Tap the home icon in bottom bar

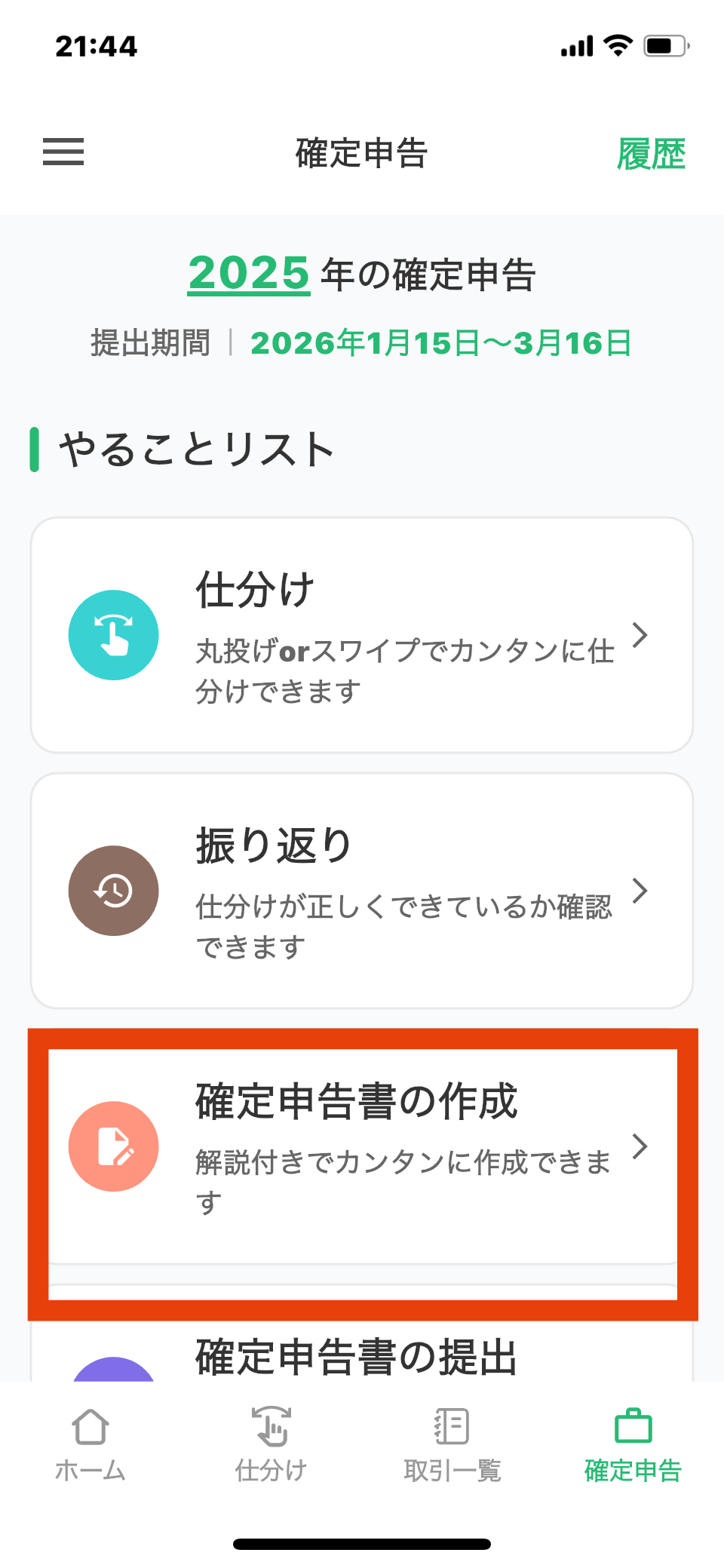90,1426
